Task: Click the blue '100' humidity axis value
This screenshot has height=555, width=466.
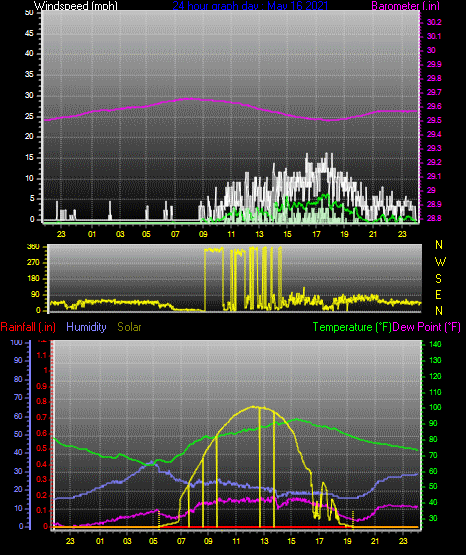Action: tap(17, 343)
